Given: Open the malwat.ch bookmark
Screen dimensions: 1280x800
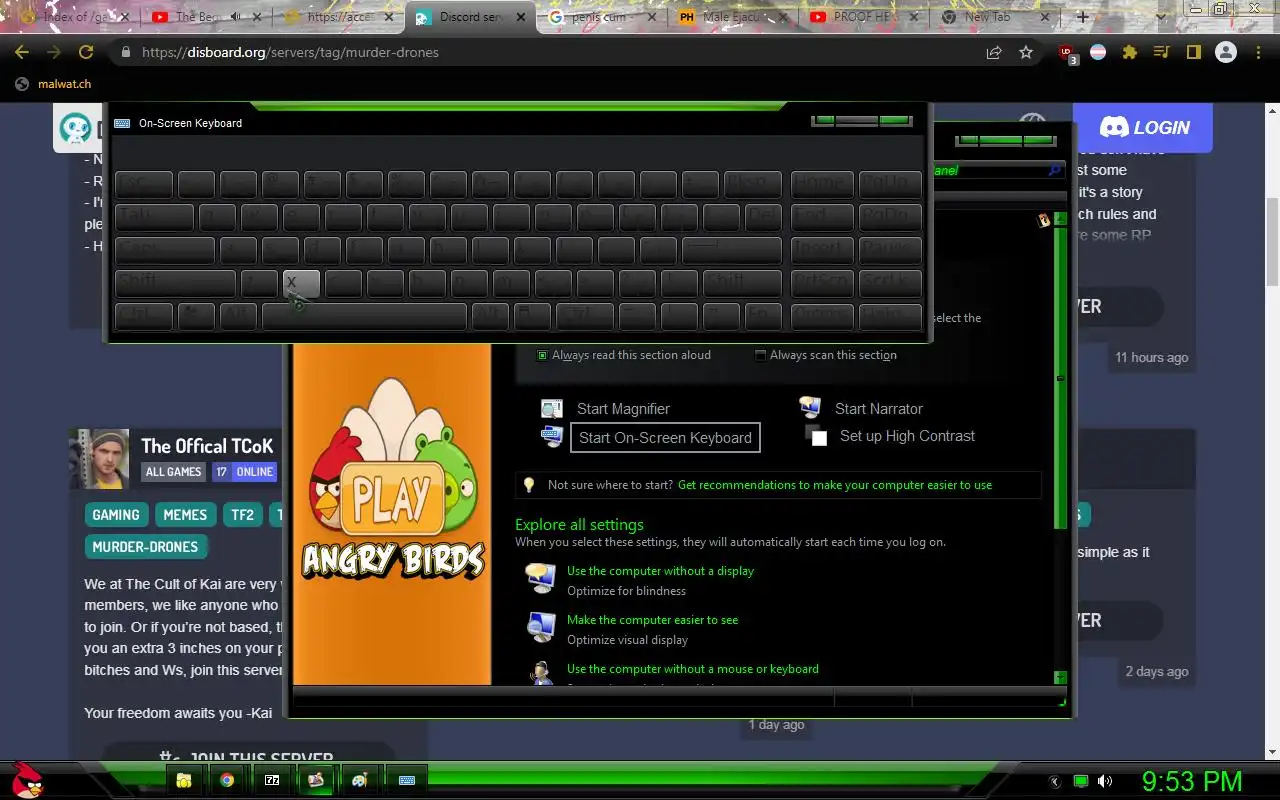Looking at the screenshot, I should pyautogui.click(x=53, y=84).
